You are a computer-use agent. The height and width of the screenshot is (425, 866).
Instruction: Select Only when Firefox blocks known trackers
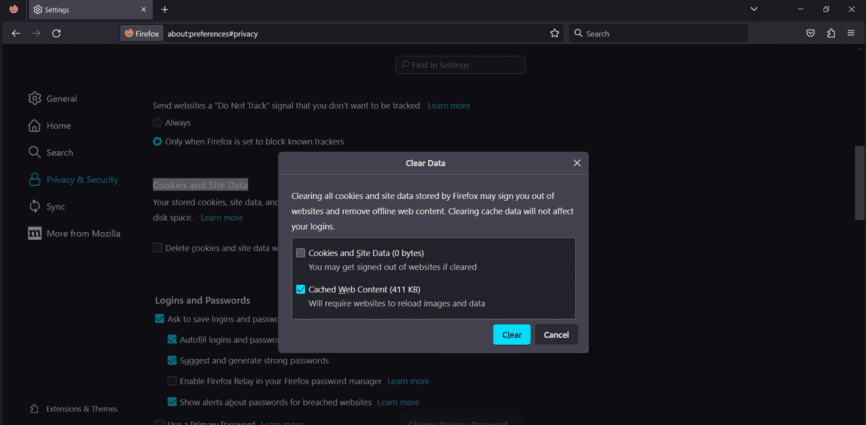[157, 141]
